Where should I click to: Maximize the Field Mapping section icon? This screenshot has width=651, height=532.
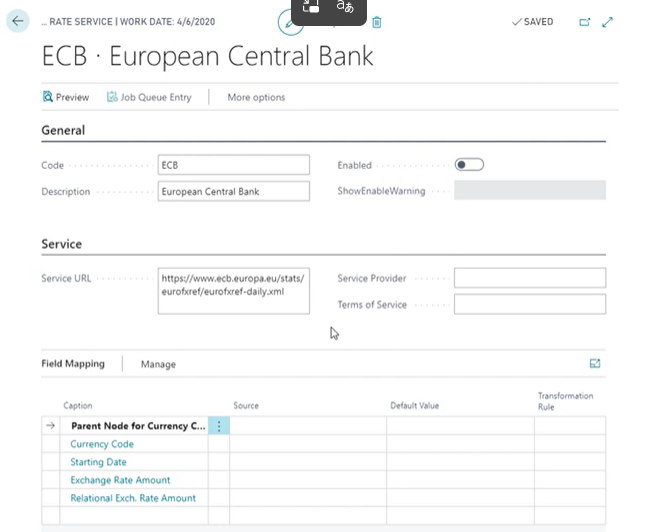pos(595,363)
